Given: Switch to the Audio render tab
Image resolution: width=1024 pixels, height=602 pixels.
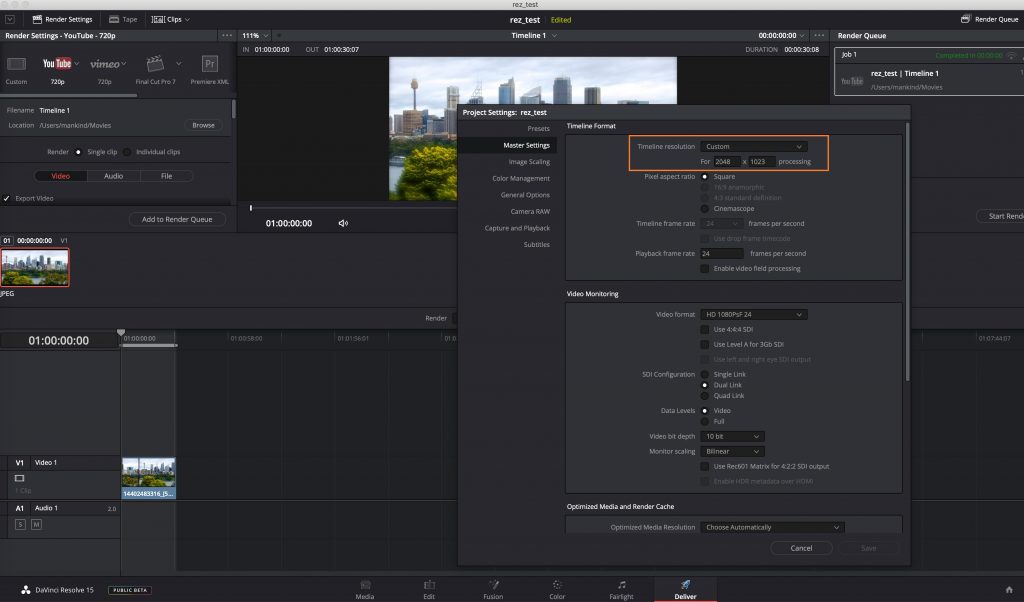Looking at the screenshot, I should [x=114, y=176].
